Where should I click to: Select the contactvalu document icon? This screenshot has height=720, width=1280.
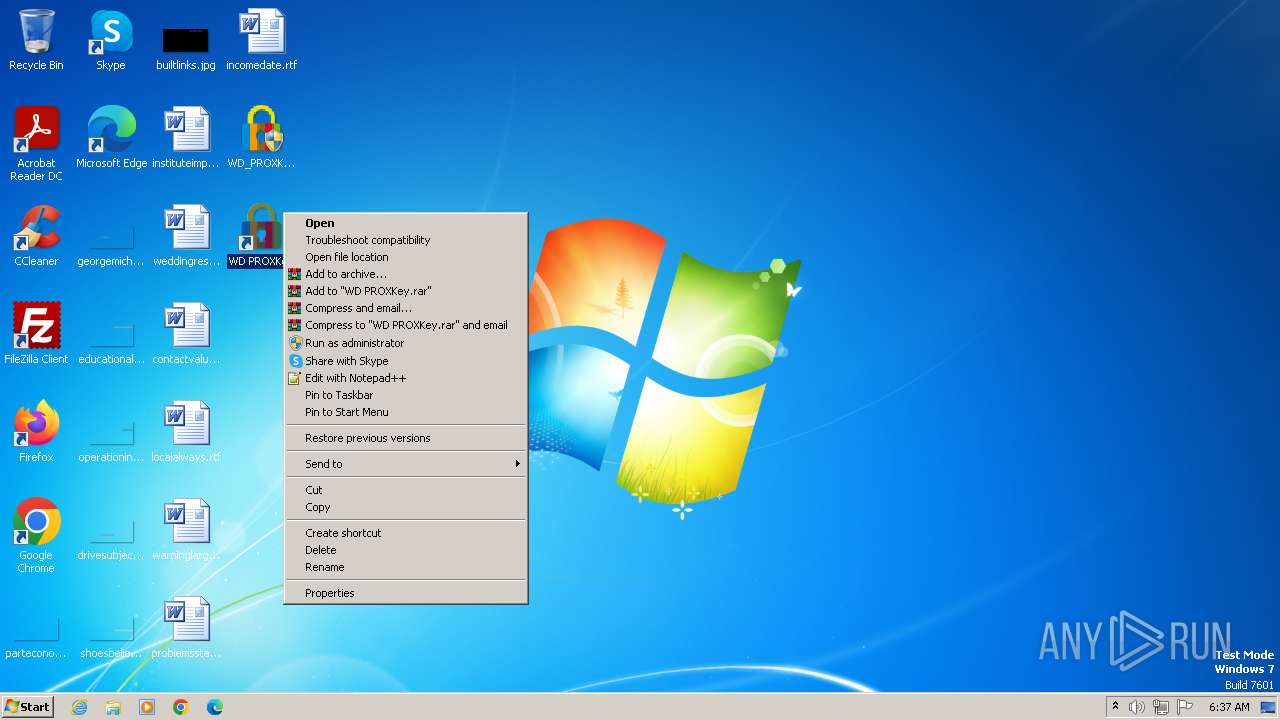click(186, 334)
